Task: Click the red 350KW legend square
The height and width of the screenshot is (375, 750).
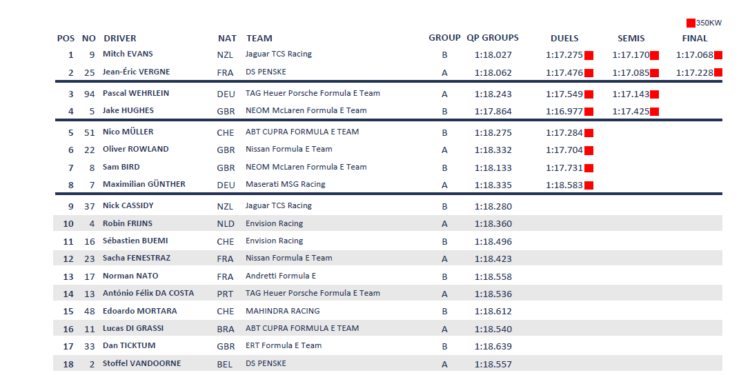Action: click(691, 23)
